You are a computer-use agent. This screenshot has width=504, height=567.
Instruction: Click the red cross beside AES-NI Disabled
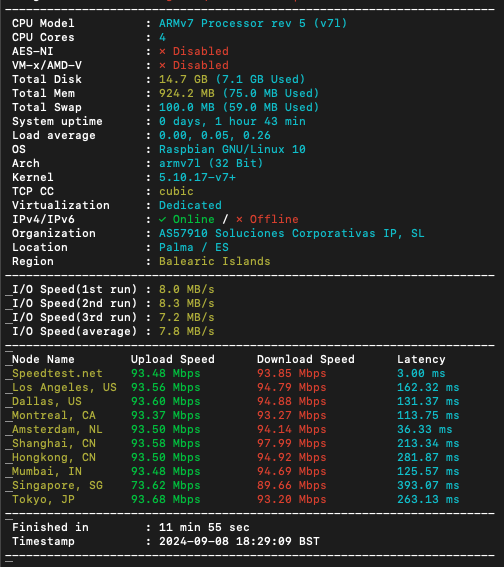pos(162,52)
